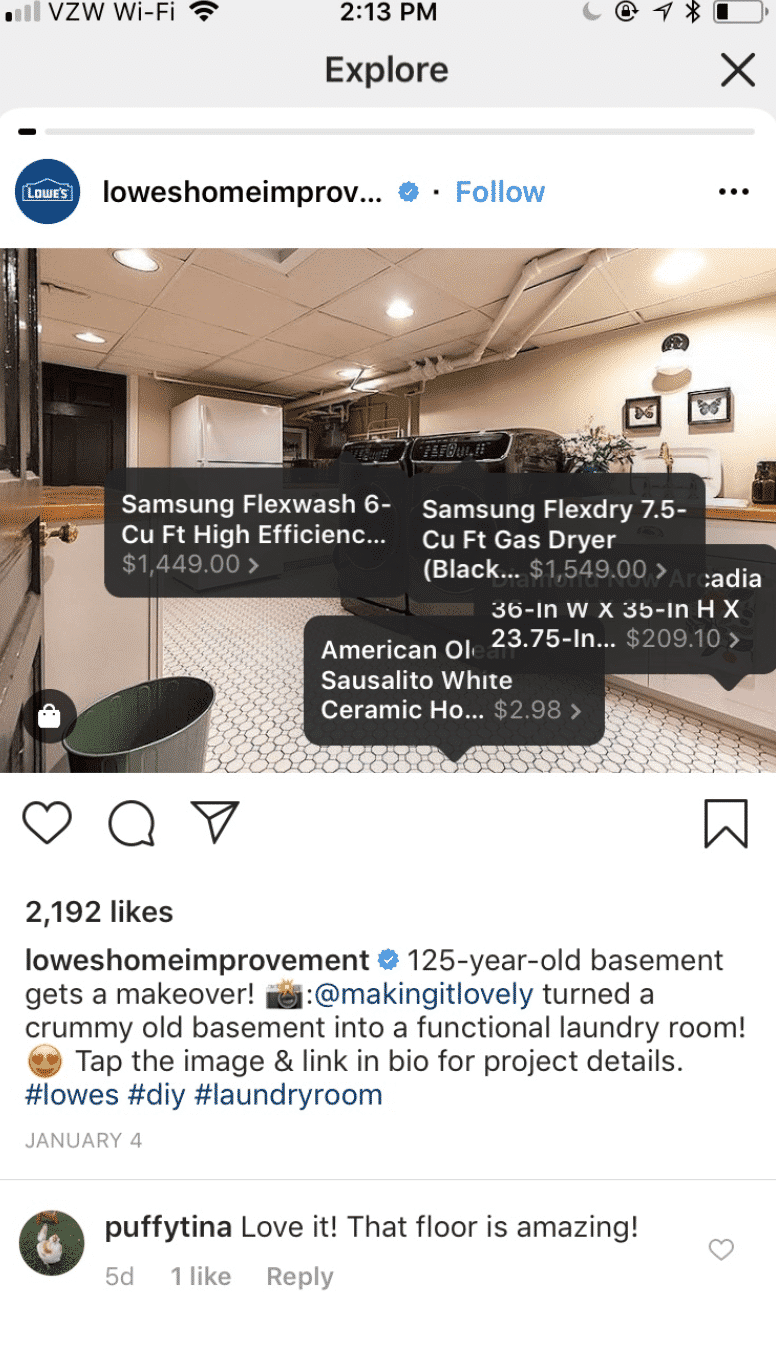Tap the #lowes hashtag
776x1348 pixels.
click(x=72, y=1094)
